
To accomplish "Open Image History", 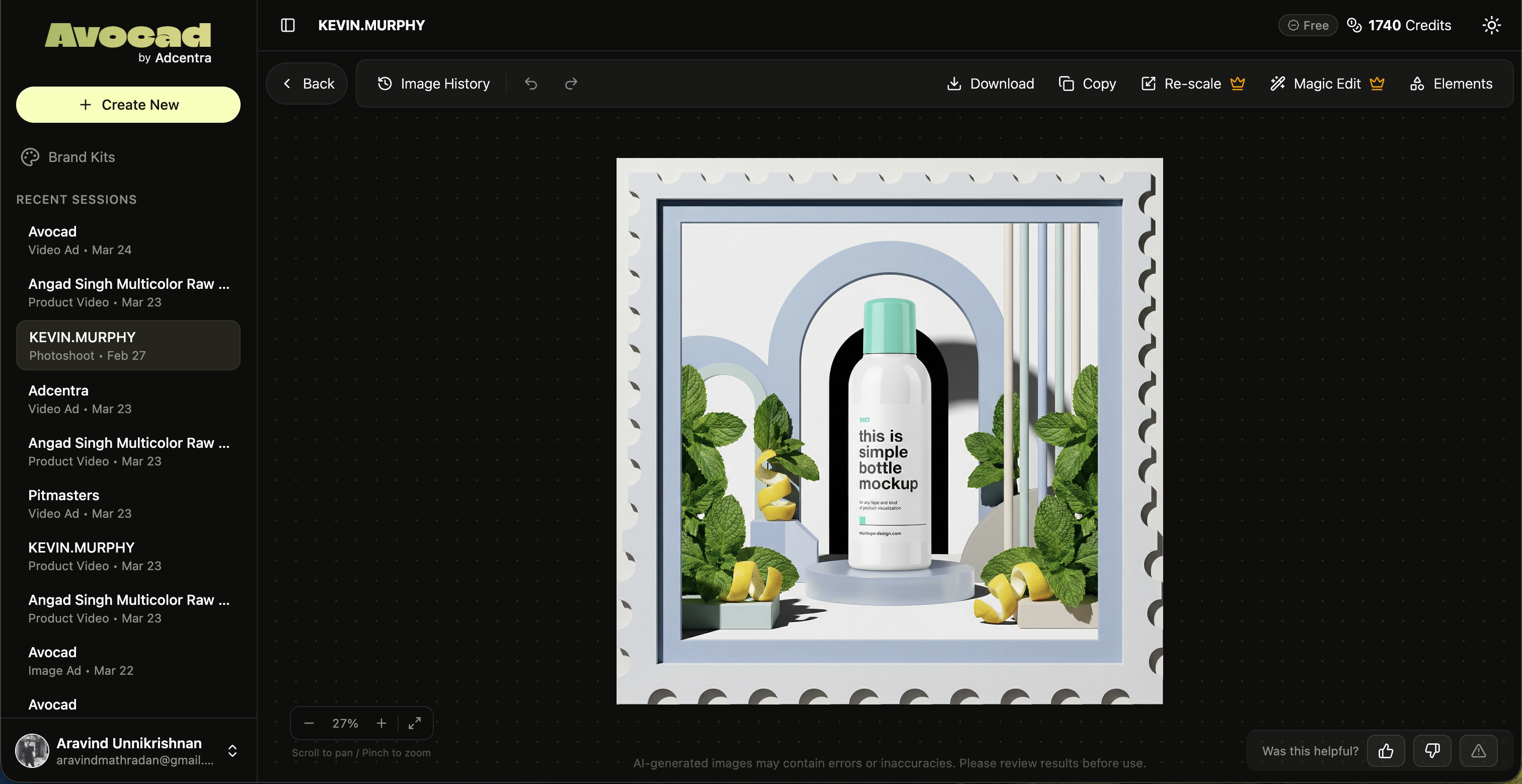I will 434,84.
